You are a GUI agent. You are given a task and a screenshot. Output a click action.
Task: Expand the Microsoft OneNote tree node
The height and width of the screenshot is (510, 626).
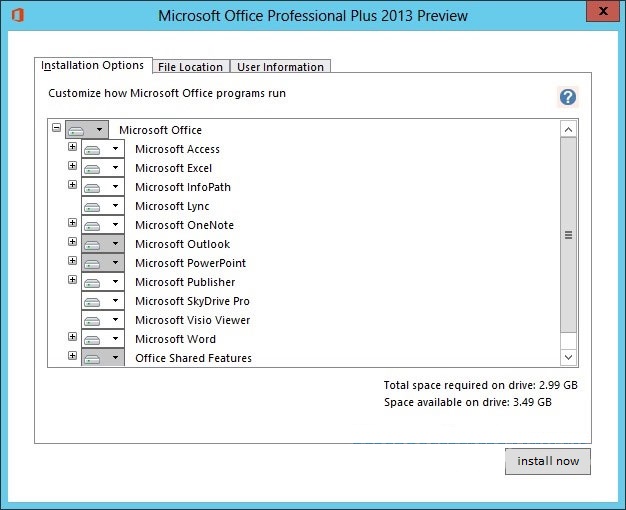(72, 222)
